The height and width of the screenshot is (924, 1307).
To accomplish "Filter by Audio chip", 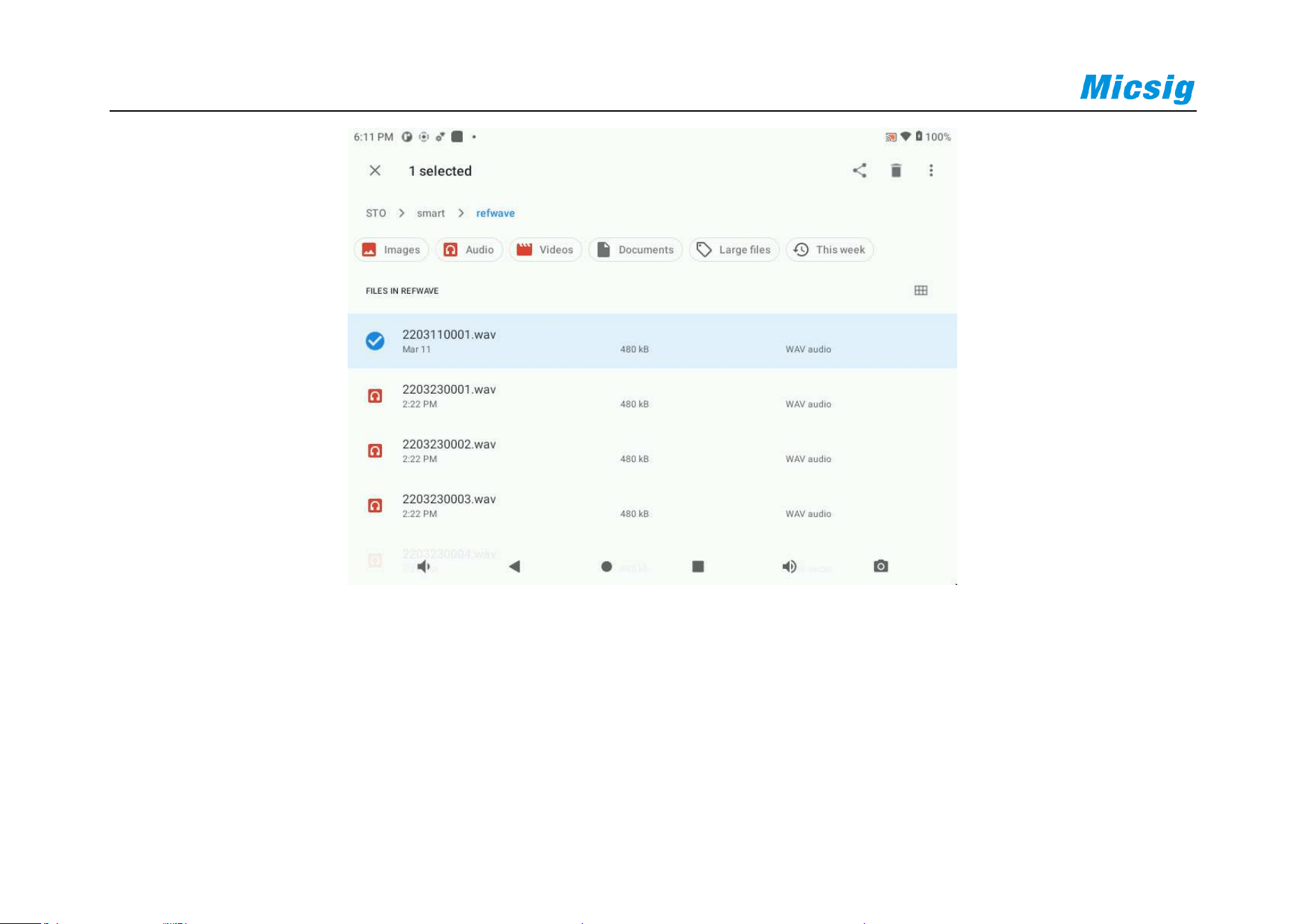I will tap(469, 250).
